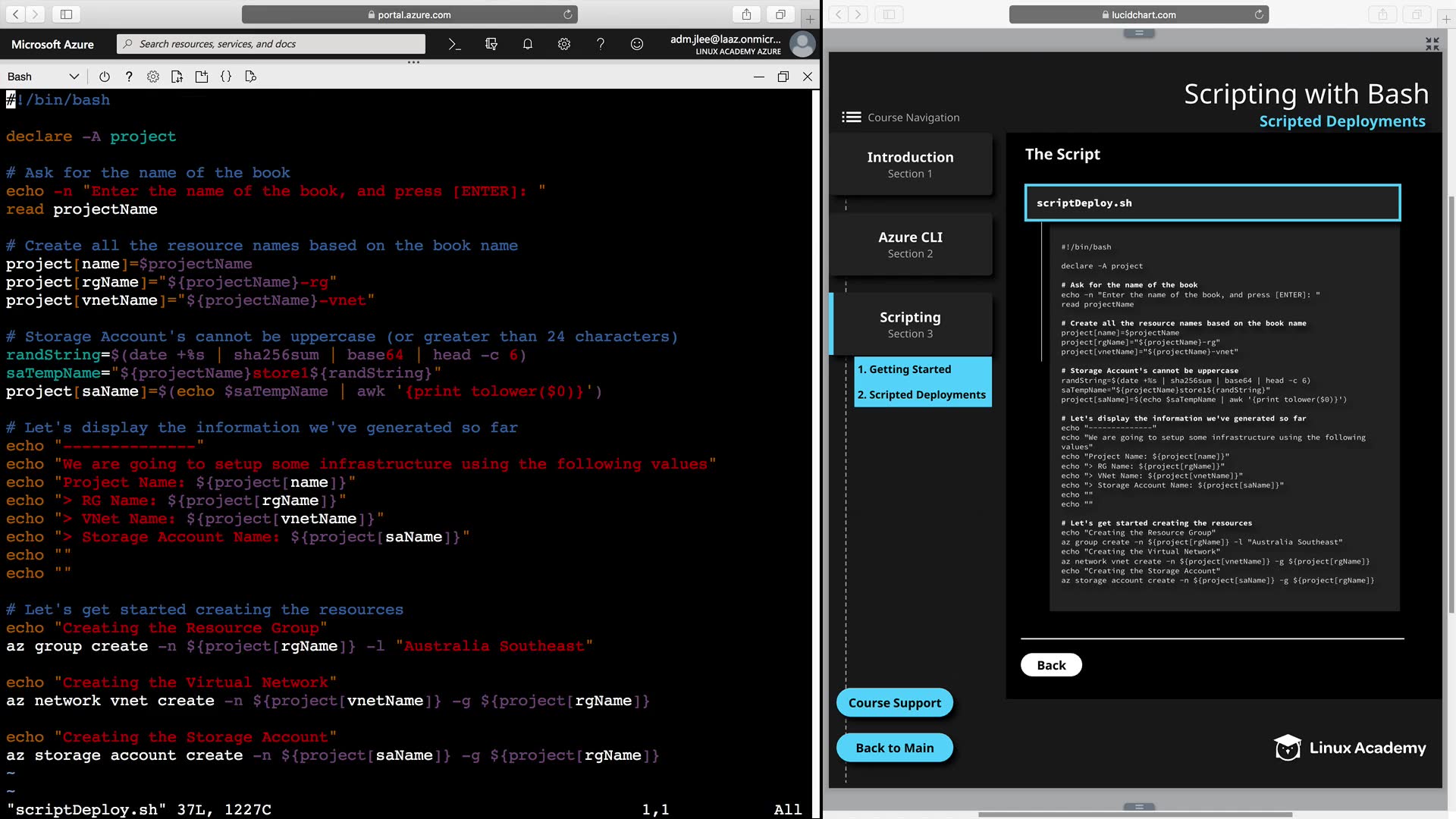This screenshot has width=1456, height=819.
Task: Click the Back button under the script
Action: point(1051,665)
